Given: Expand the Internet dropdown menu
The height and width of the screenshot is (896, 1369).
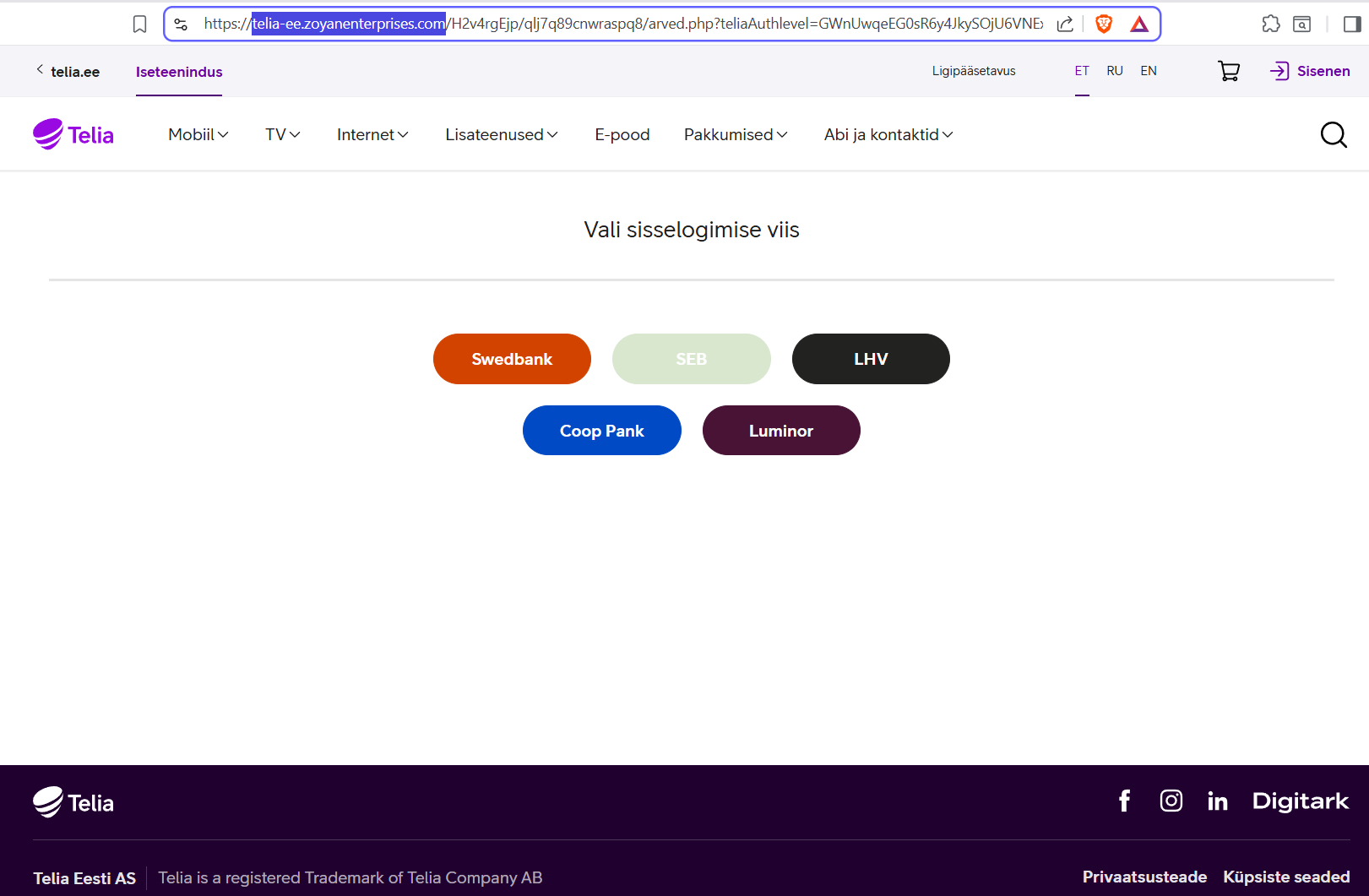Looking at the screenshot, I should click(372, 135).
